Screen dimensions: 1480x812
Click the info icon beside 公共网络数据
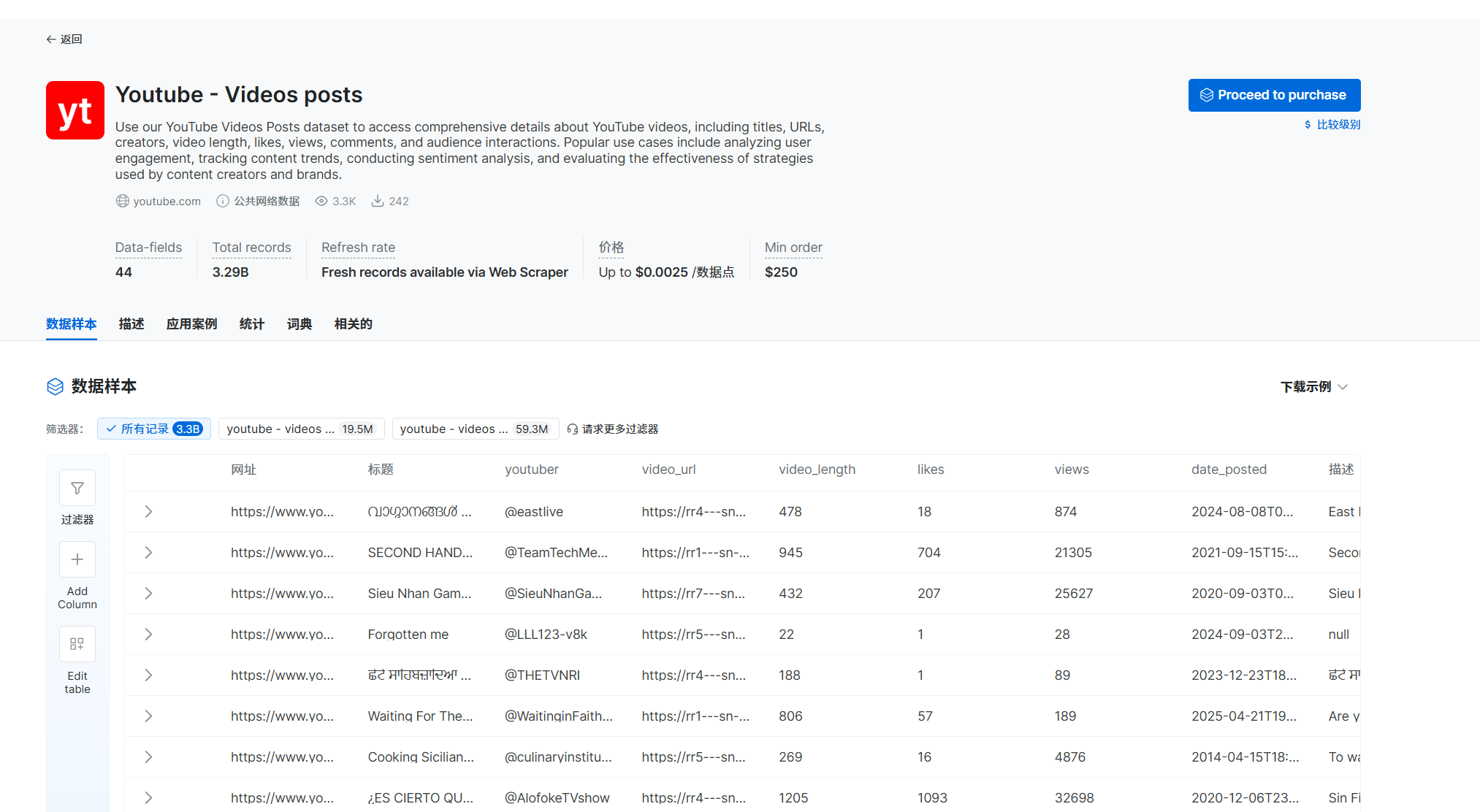point(223,201)
